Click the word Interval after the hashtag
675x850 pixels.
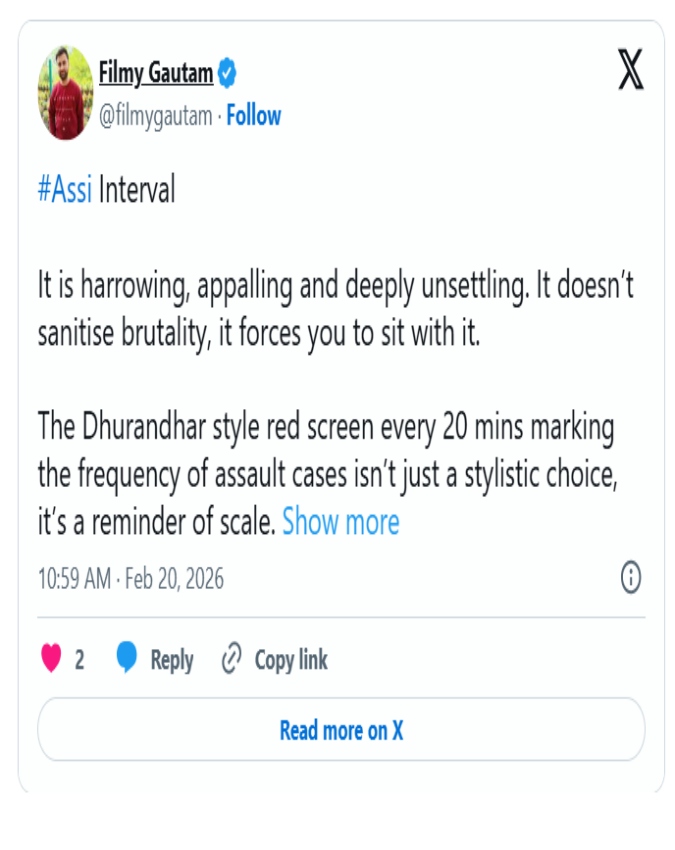pyautogui.click(x=137, y=190)
